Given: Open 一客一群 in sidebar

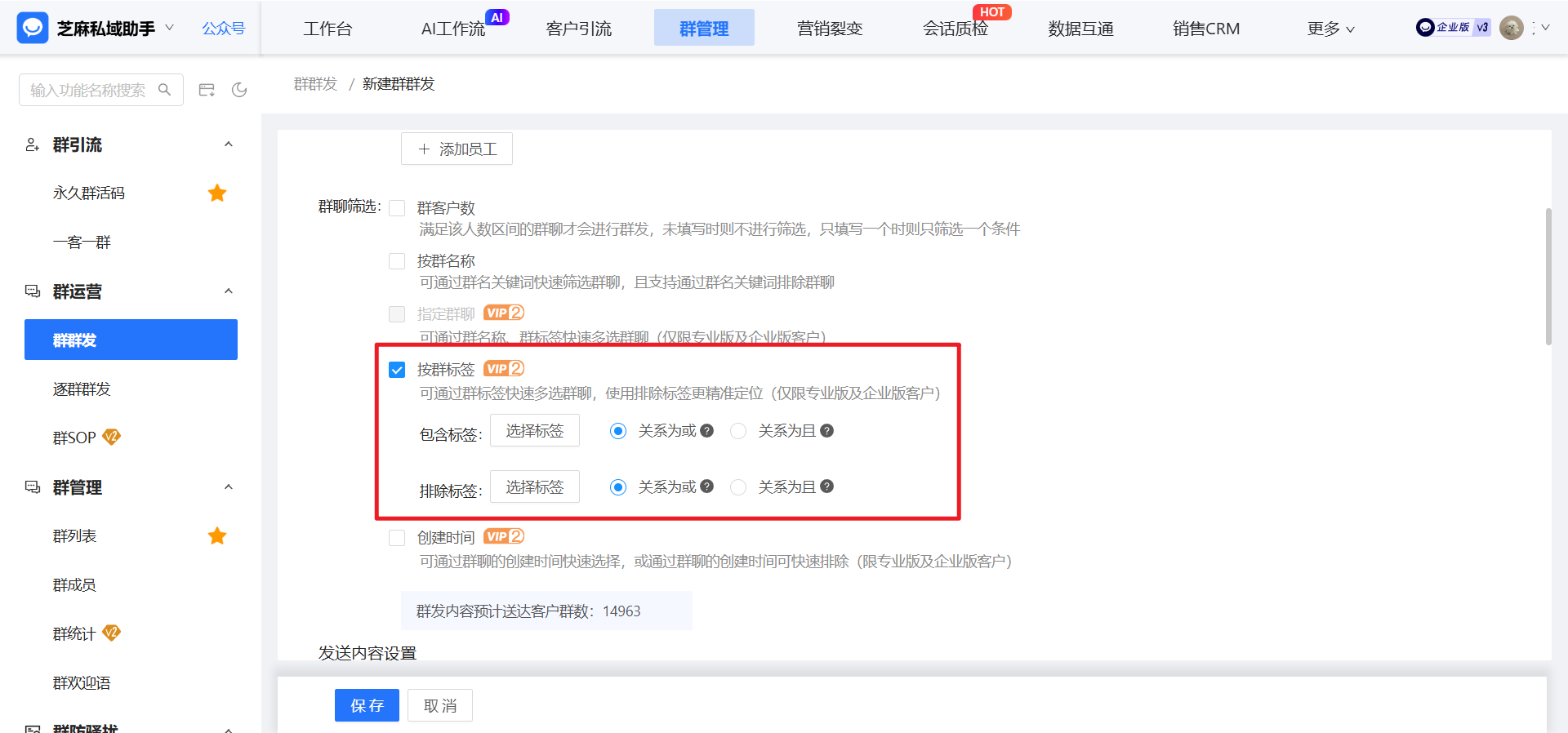Looking at the screenshot, I should tap(82, 242).
